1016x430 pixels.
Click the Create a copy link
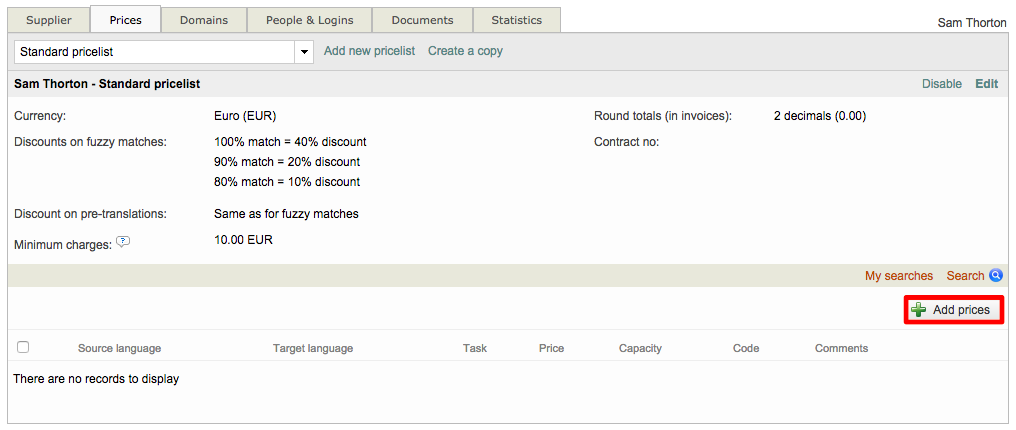465,51
